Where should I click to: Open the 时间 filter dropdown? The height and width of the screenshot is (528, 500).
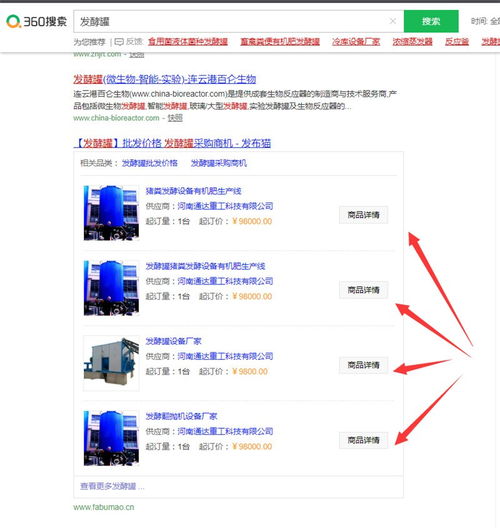485,21
